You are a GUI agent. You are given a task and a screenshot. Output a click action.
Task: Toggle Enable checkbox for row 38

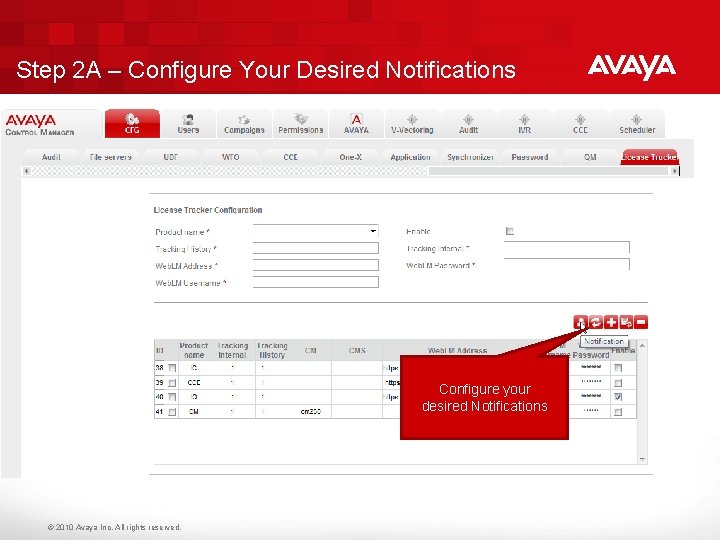(x=619, y=368)
